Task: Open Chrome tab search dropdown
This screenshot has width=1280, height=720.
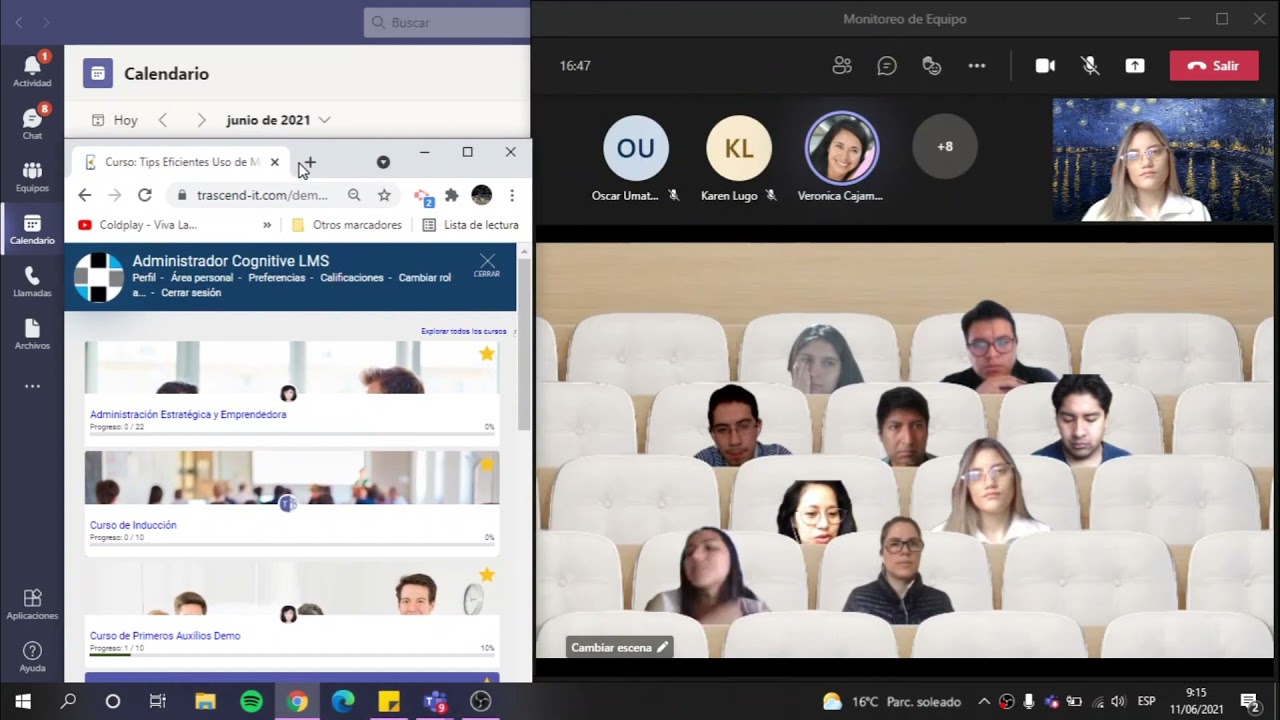Action: tap(383, 162)
